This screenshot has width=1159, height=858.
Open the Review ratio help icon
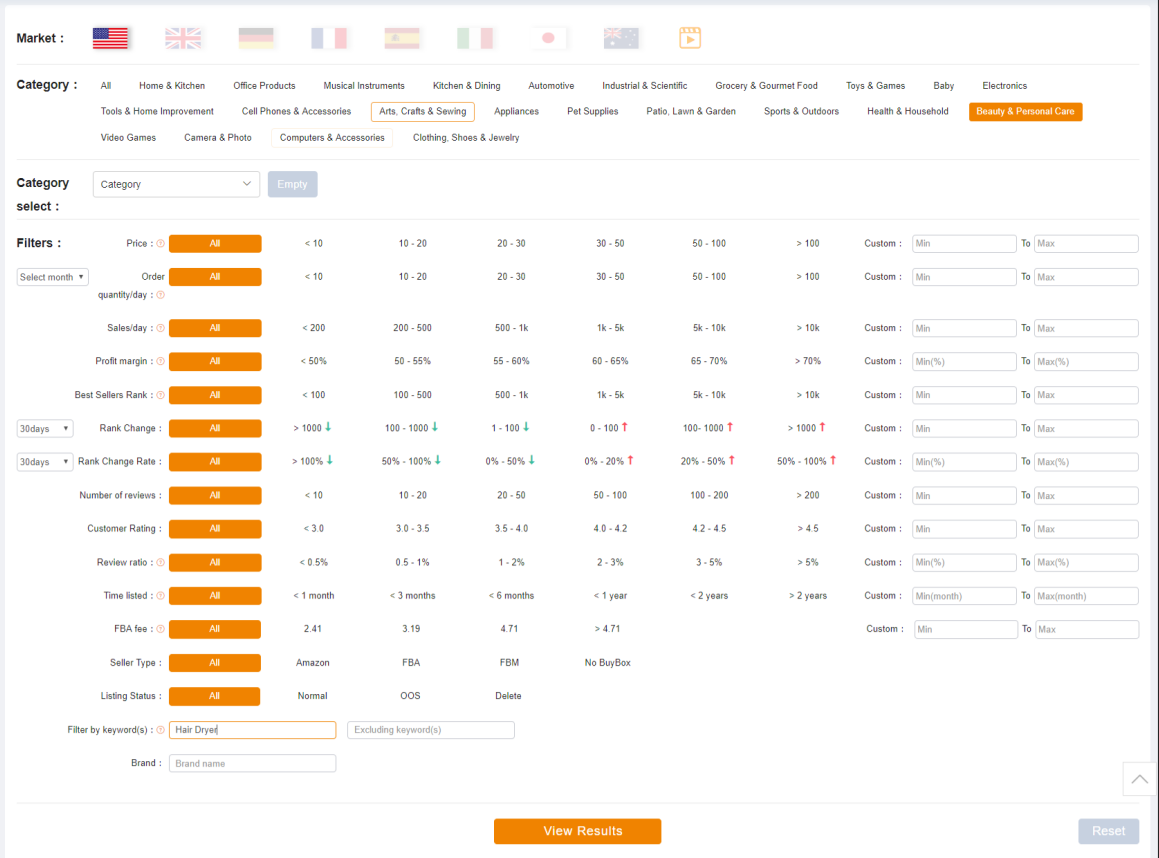tap(160, 562)
